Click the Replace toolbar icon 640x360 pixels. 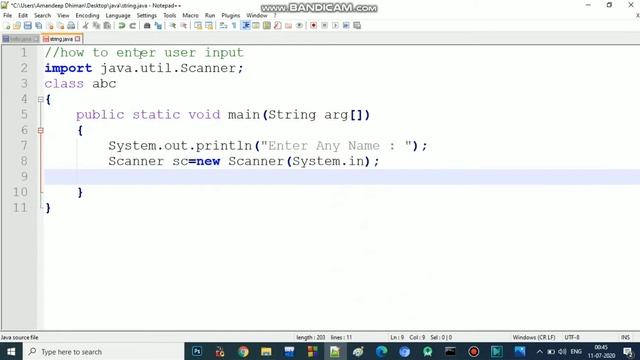coord(158,26)
